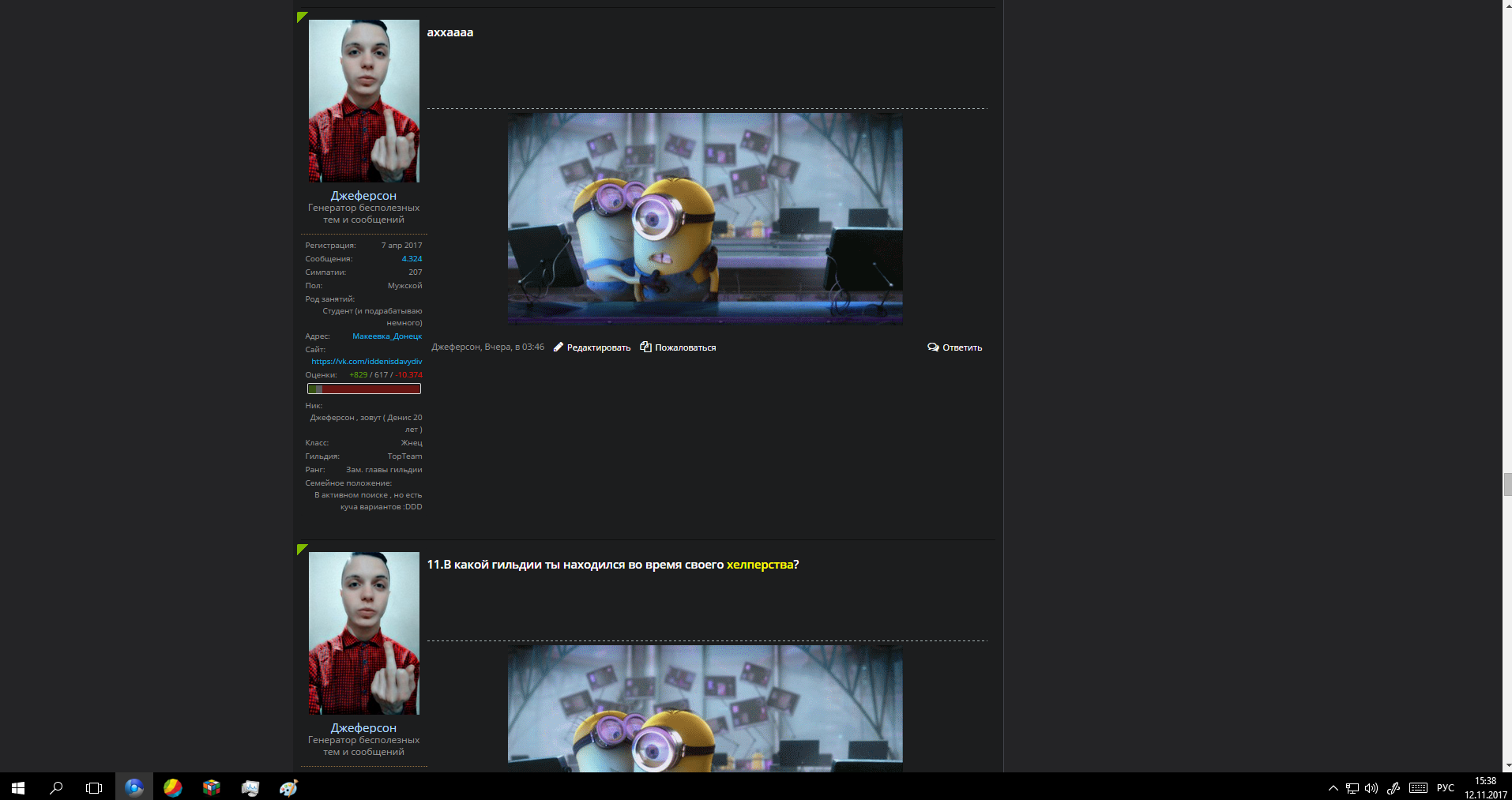Open the touch keyboard tray icon

click(x=1419, y=788)
